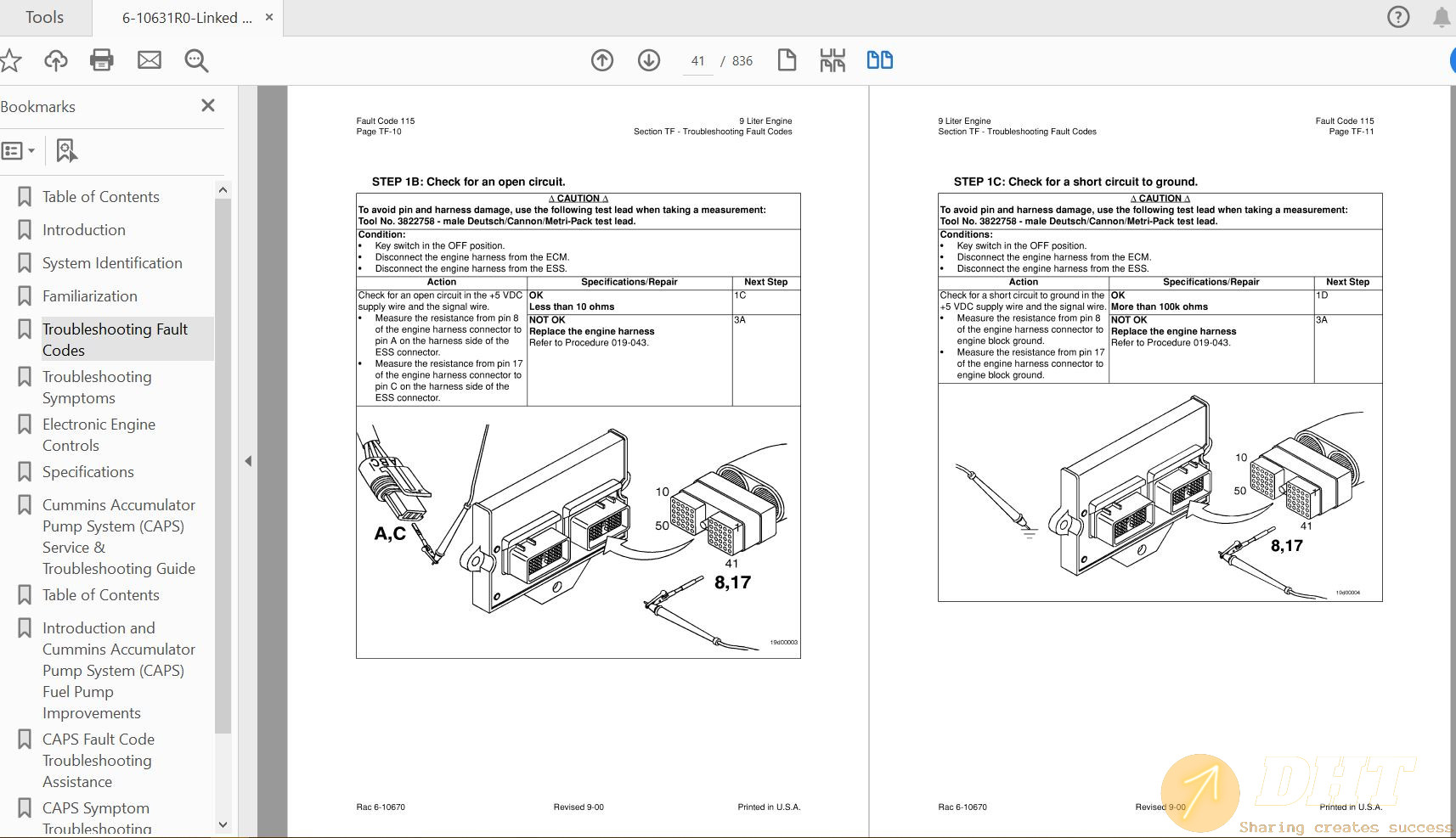Image resolution: width=1456 pixels, height=838 pixels.
Task: Open Introduction and CAPS Fuel Pump Improvements bookmark
Action: [x=119, y=671]
